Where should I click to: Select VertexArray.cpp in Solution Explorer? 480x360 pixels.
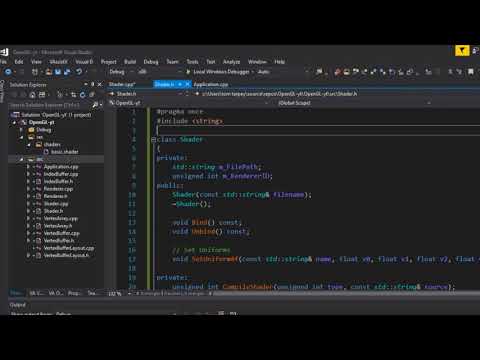pos(61,218)
